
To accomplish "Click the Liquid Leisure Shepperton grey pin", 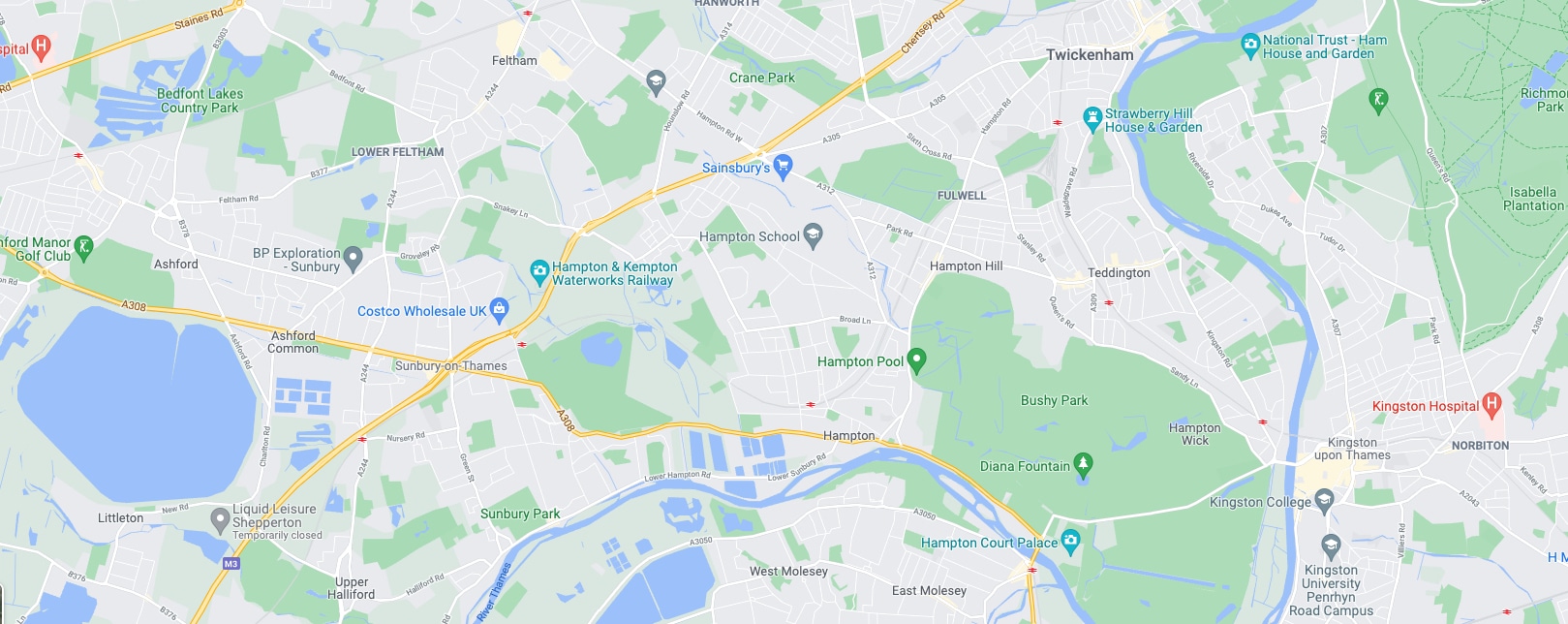I will (x=220, y=520).
